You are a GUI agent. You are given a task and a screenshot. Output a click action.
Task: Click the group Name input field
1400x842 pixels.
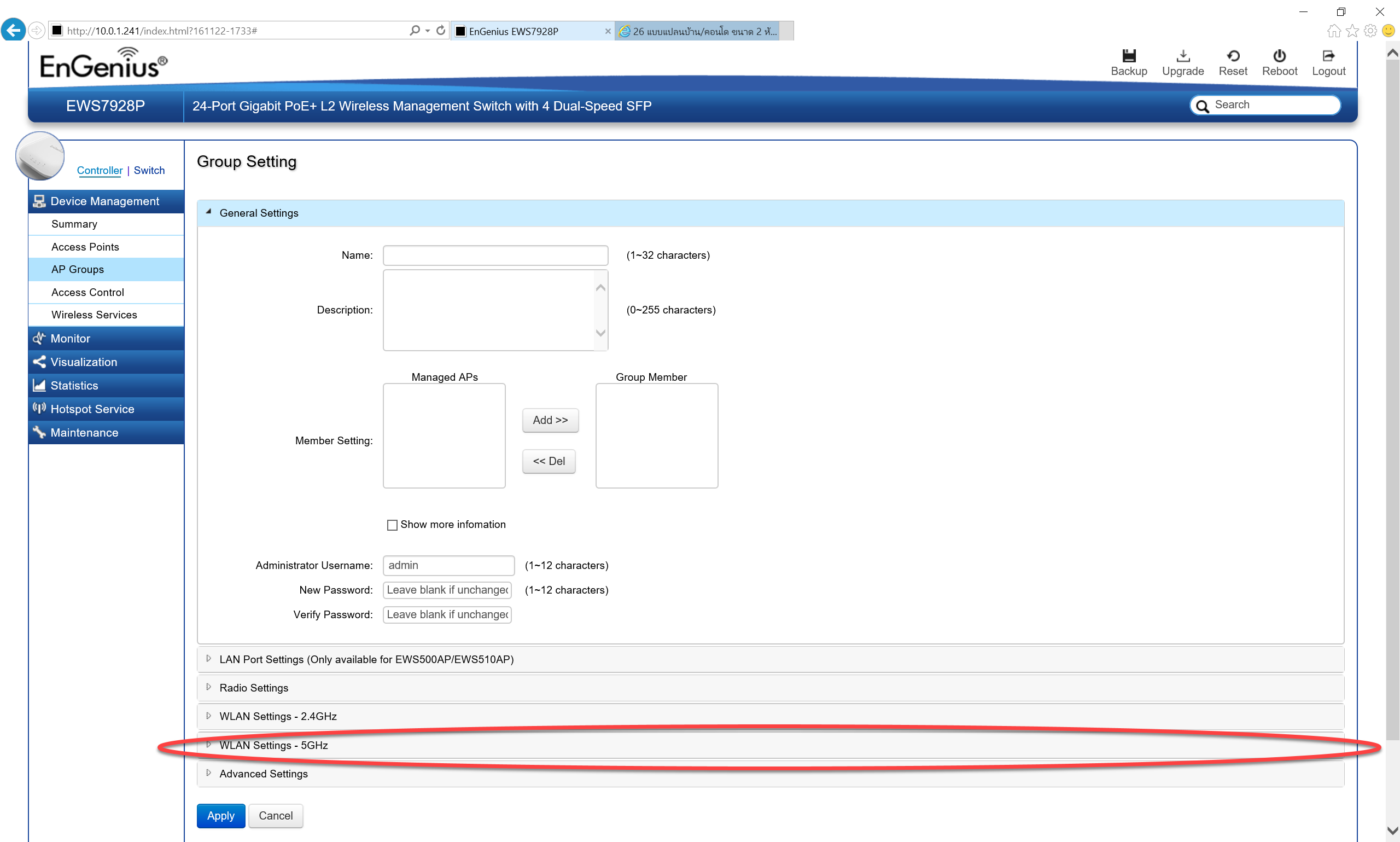coord(495,255)
